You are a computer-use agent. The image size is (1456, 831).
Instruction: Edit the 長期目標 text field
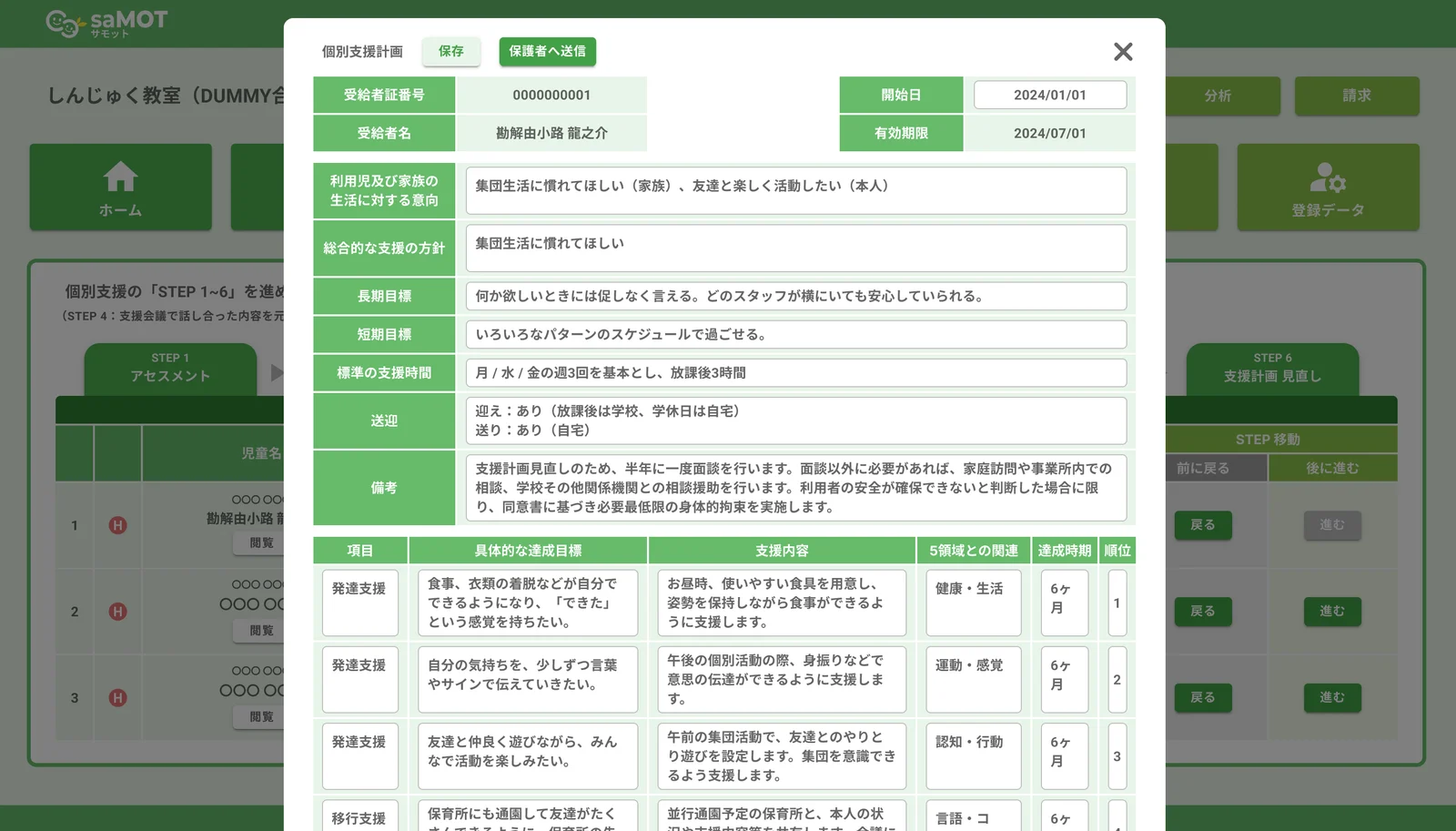click(x=796, y=296)
